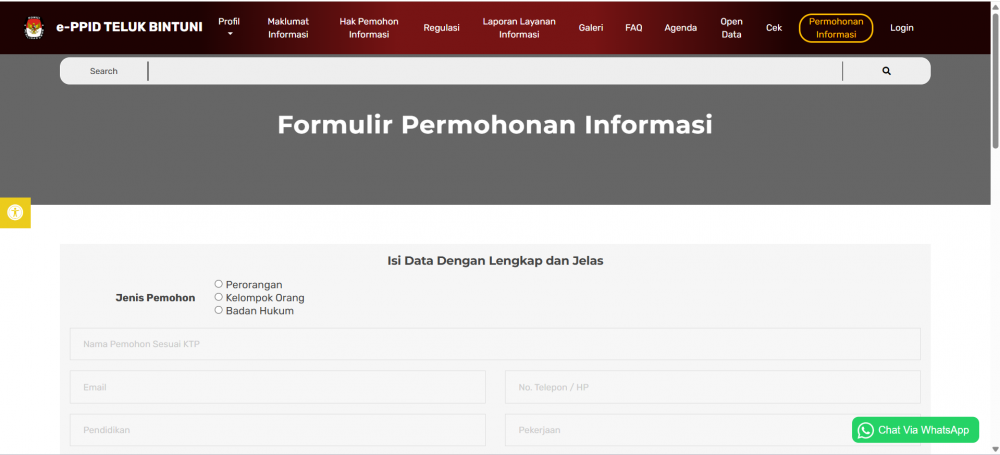Open the yellow accessibility widget icon
Viewport: 1000px width, 455px height.
point(15,212)
